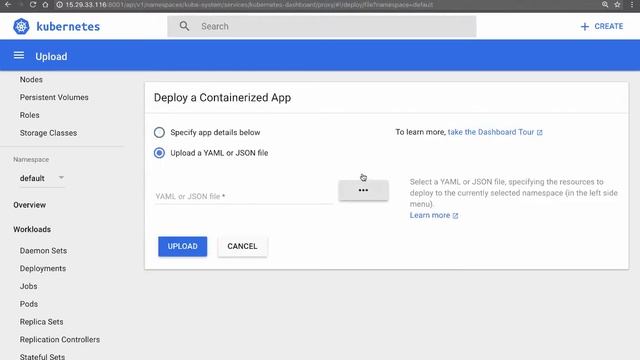Click the site info icon in address bar

tap(60, 5)
